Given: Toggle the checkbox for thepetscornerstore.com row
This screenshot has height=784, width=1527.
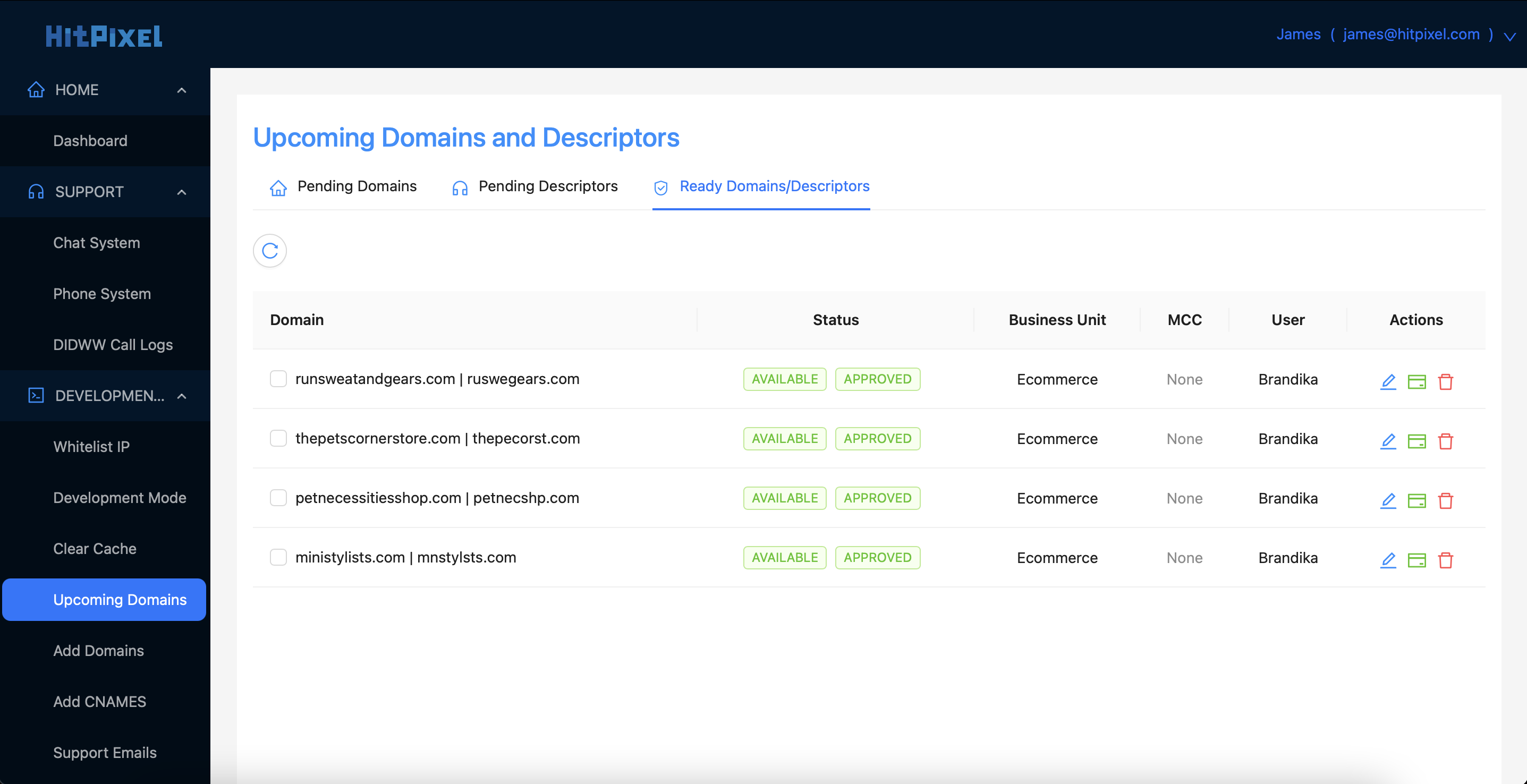Looking at the screenshot, I should (279, 438).
